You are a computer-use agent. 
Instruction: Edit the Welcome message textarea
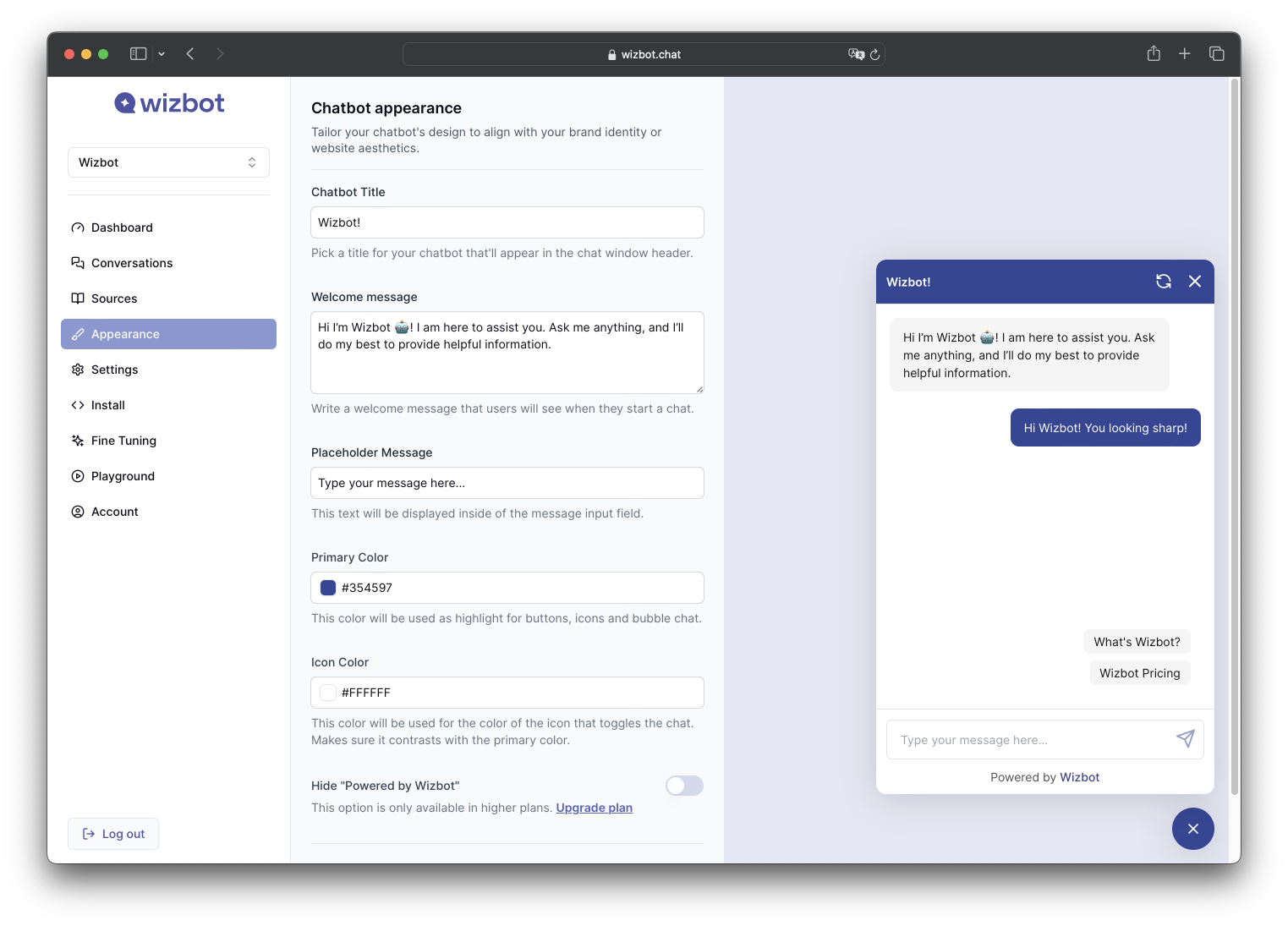coord(507,353)
